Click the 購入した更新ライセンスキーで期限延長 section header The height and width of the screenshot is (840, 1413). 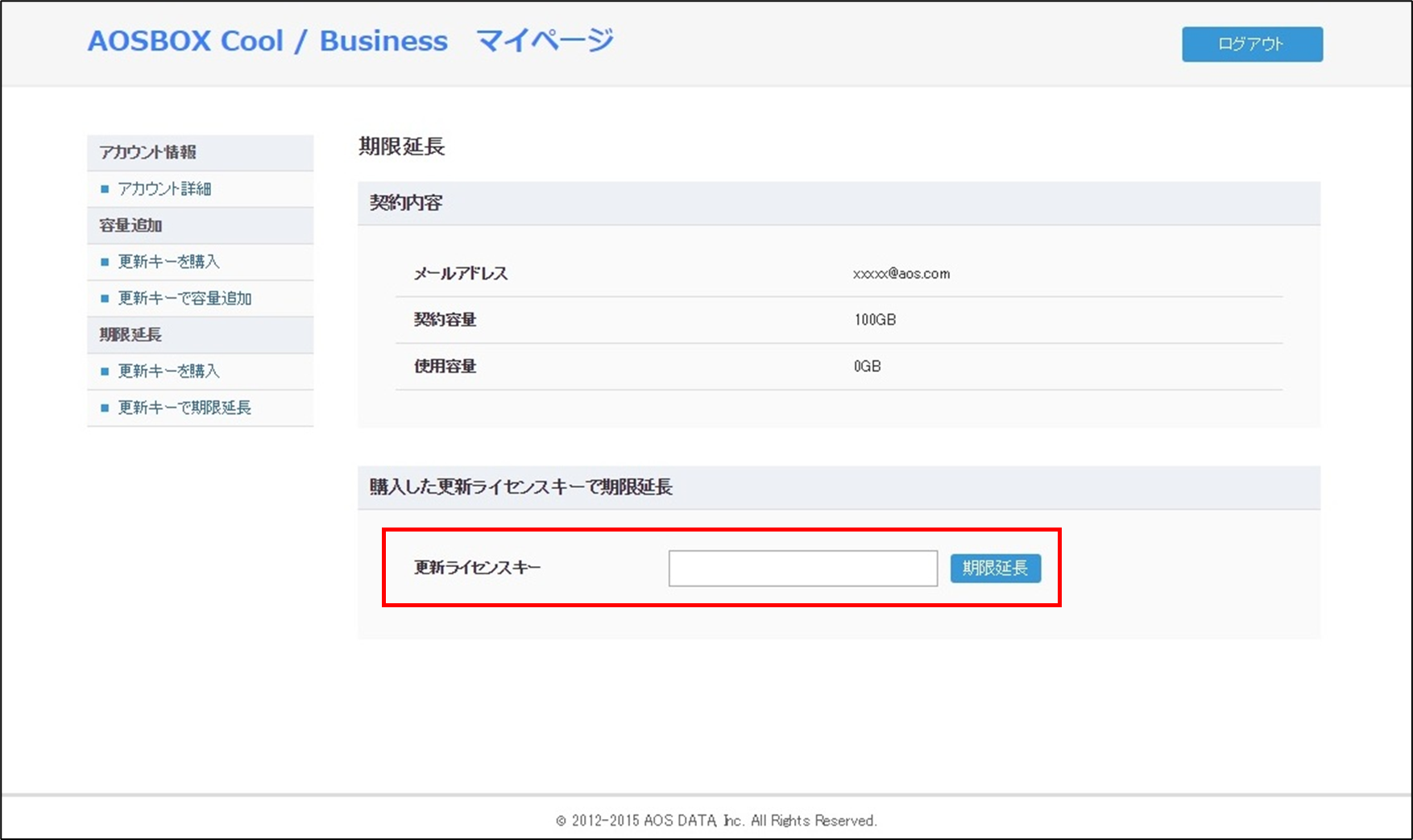tap(839, 487)
